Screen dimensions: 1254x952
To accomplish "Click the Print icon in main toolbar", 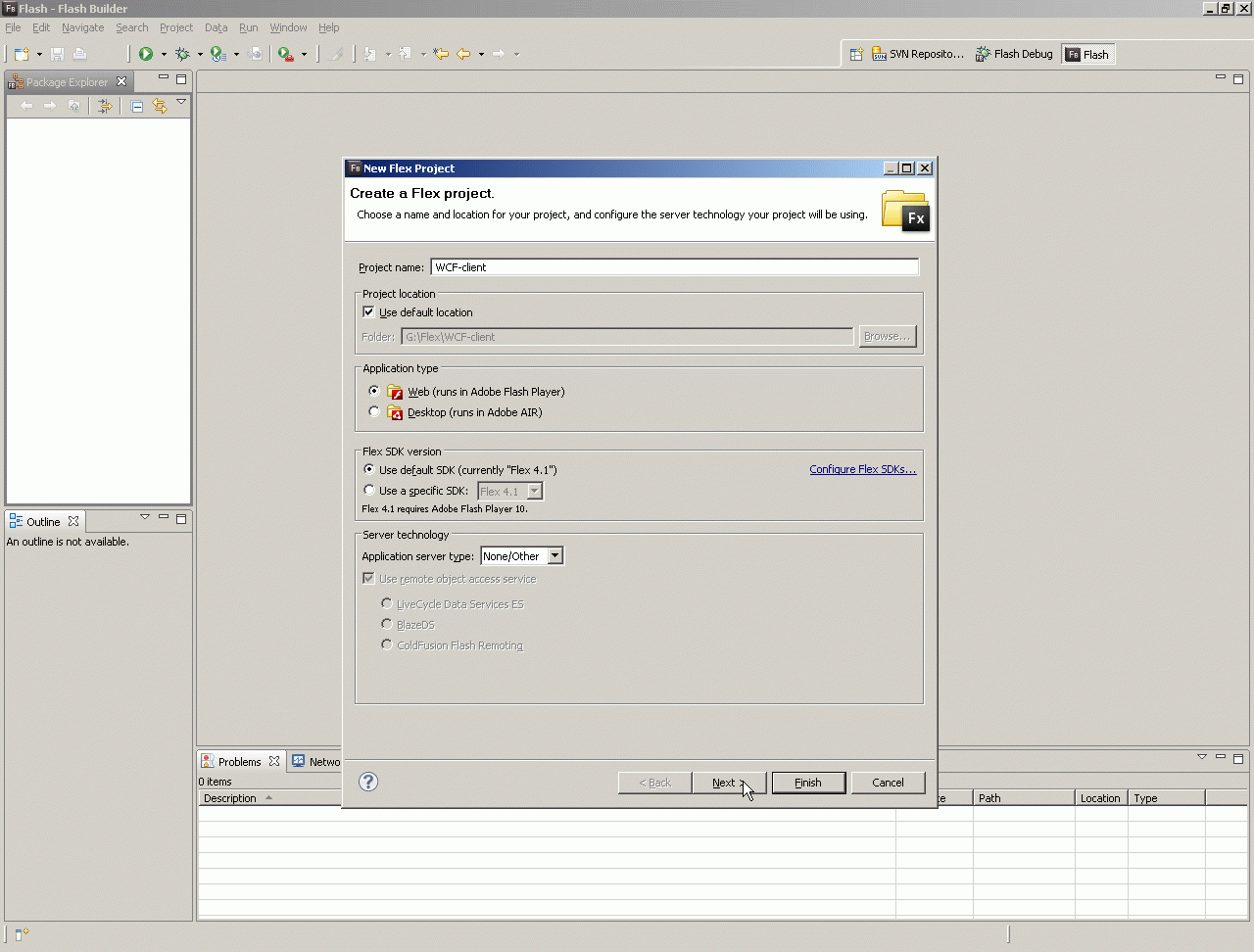I will [x=80, y=54].
